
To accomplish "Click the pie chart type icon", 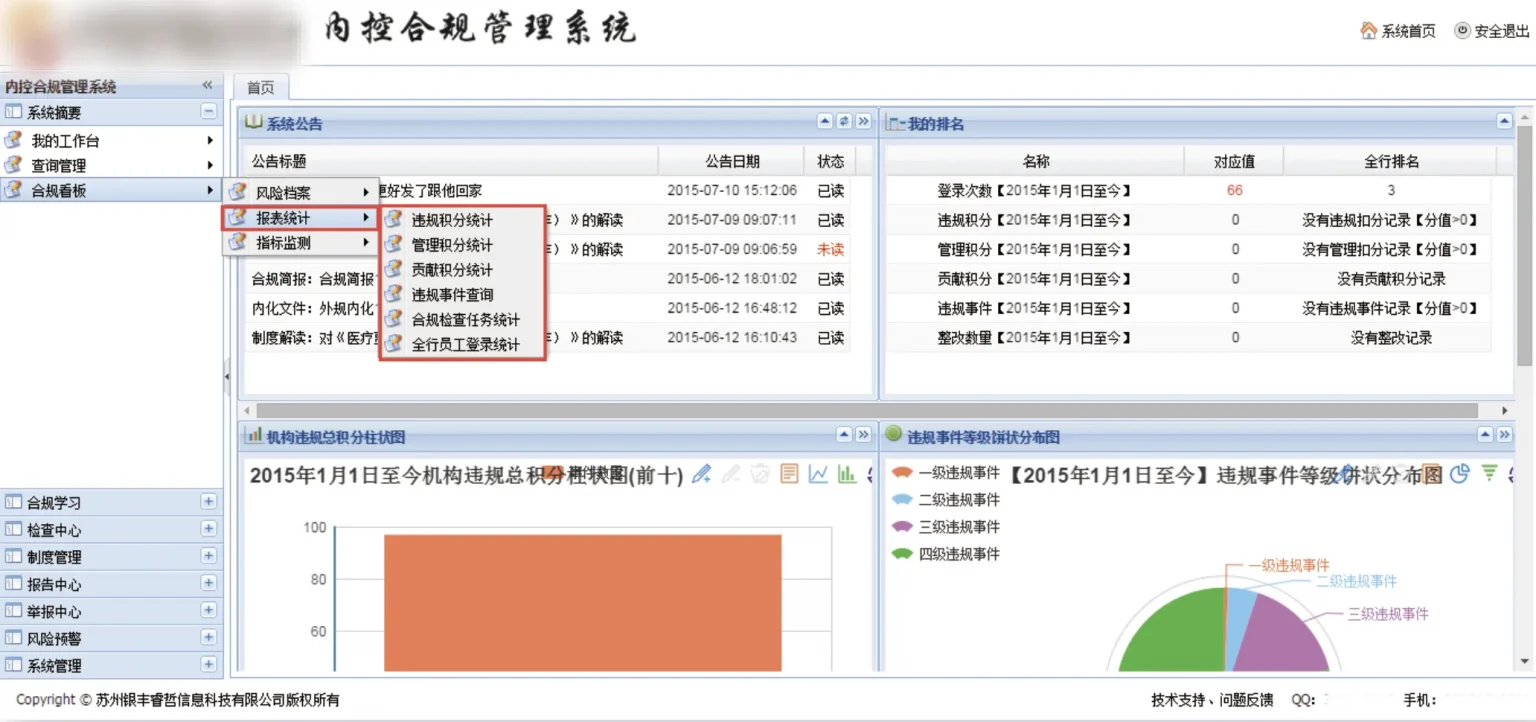I will click(x=1460, y=474).
